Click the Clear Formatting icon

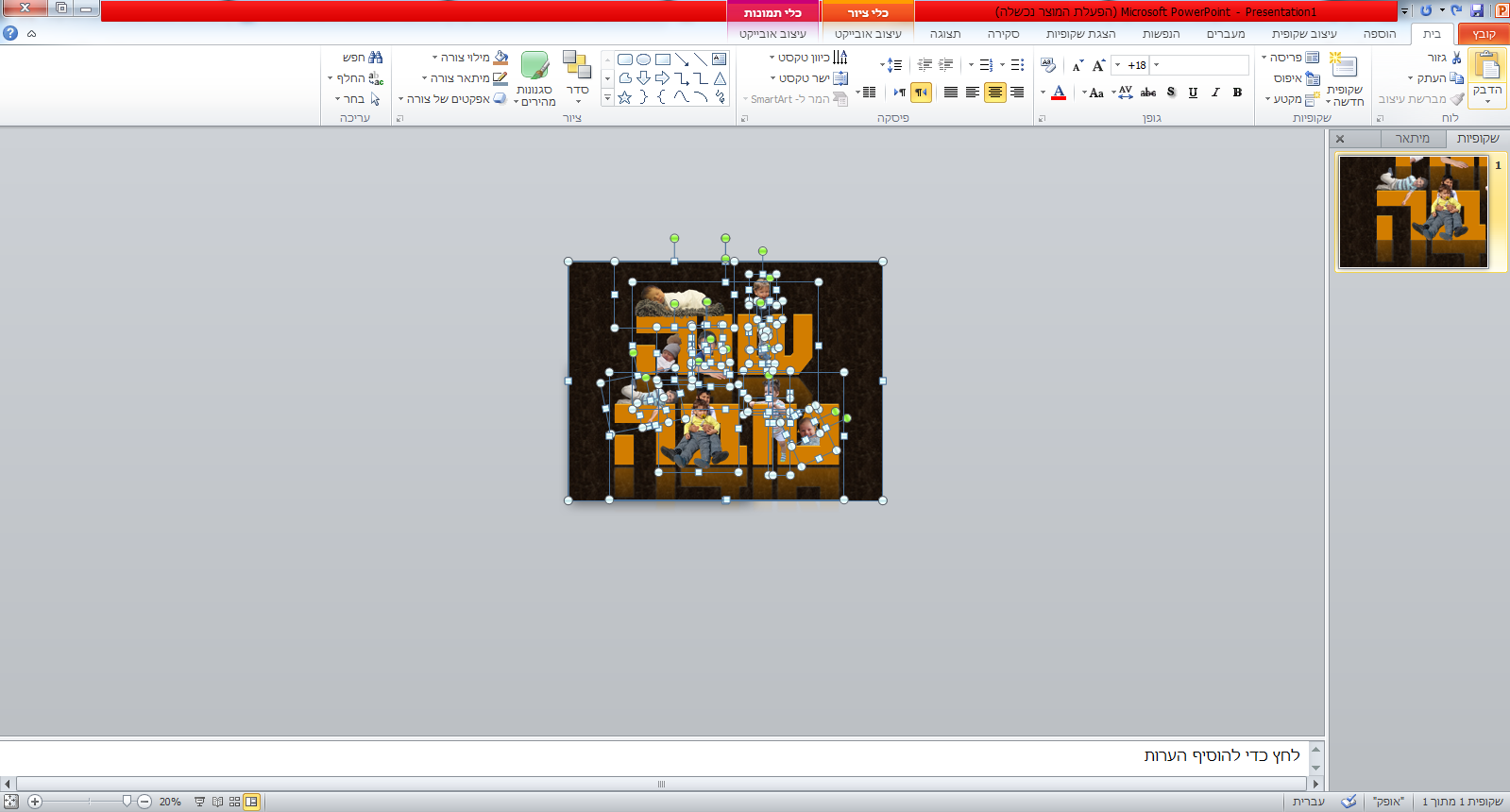[x=1048, y=65]
